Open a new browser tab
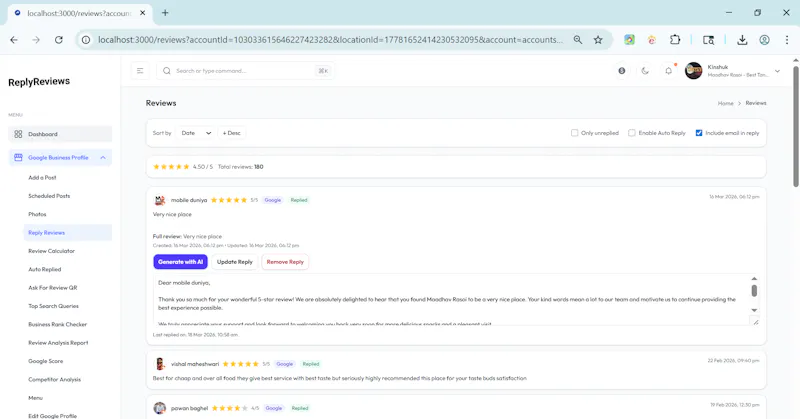The width and height of the screenshot is (800, 419). coord(165,13)
